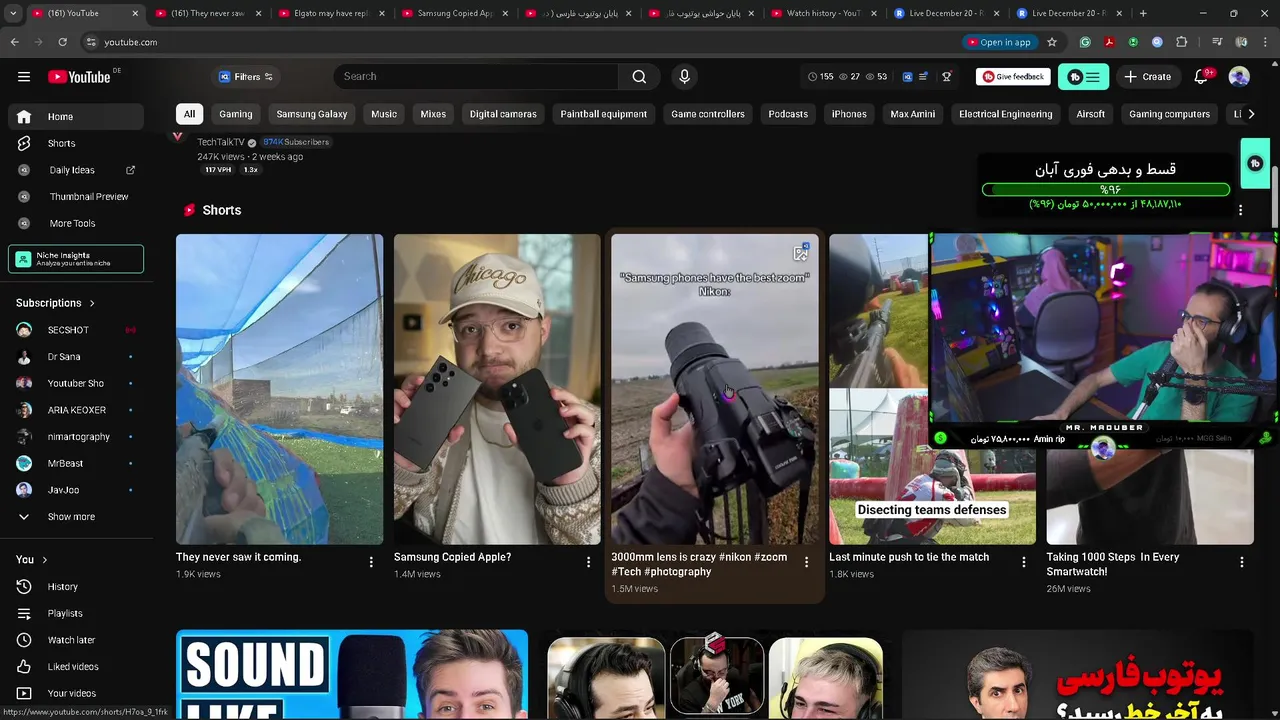Click the donation goal progress bar
The width and height of the screenshot is (1280, 720).
click(1106, 189)
